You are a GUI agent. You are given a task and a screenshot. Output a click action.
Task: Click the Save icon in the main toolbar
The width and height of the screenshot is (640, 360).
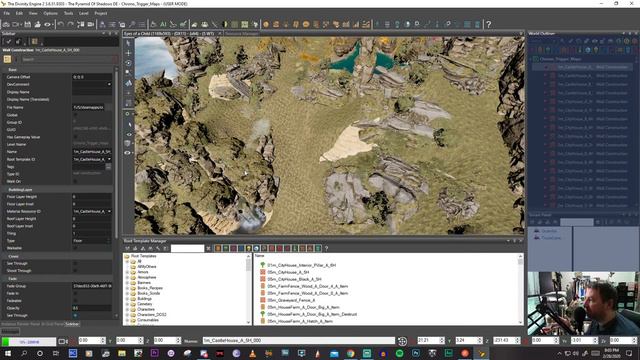[x=27, y=24]
